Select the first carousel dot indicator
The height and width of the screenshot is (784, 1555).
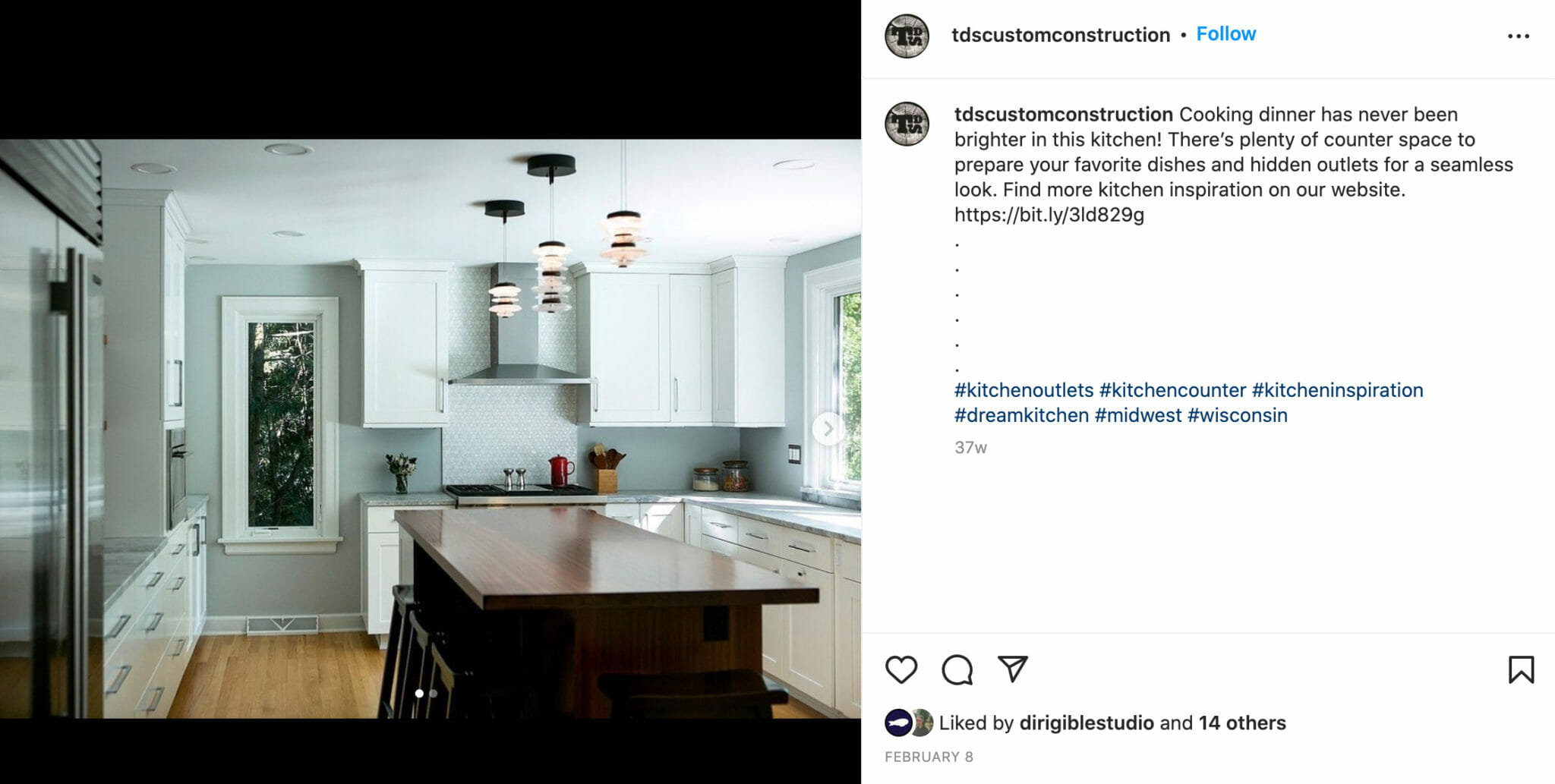click(x=419, y=693)
